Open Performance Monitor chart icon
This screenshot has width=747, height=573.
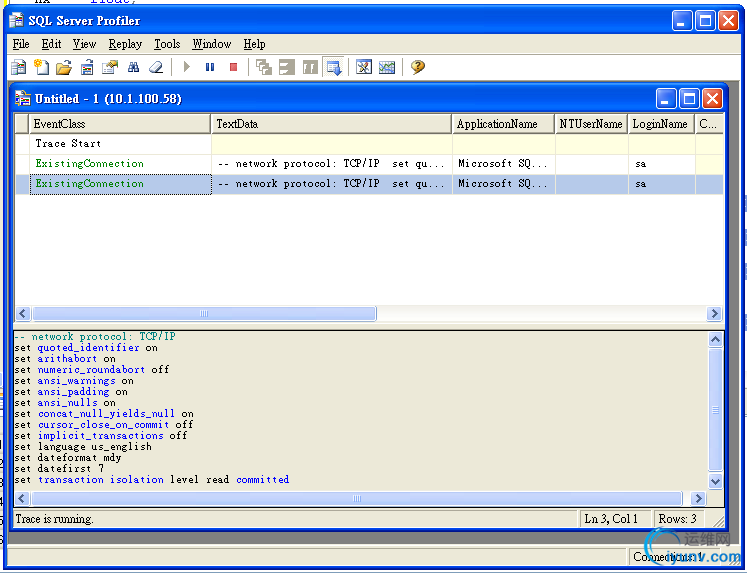387,67
